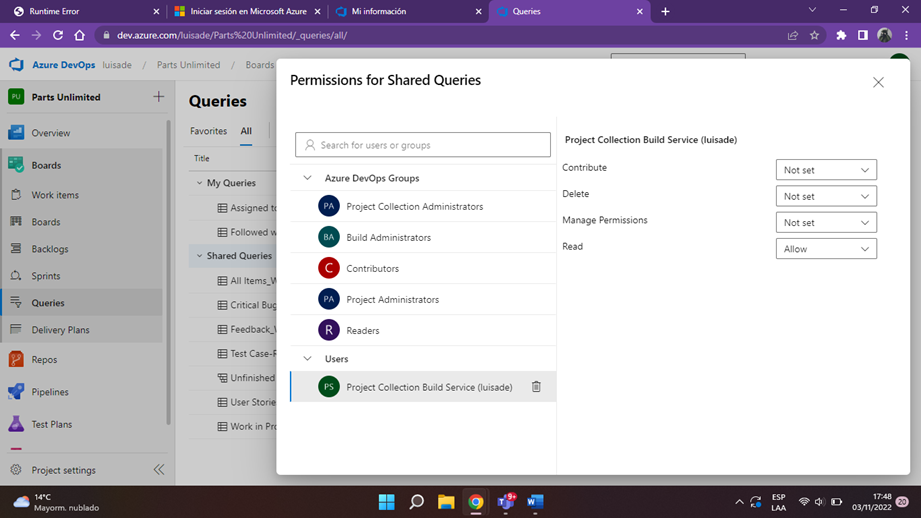Click the address bar URL
The image size is (921, 518).
coord(232,35)
